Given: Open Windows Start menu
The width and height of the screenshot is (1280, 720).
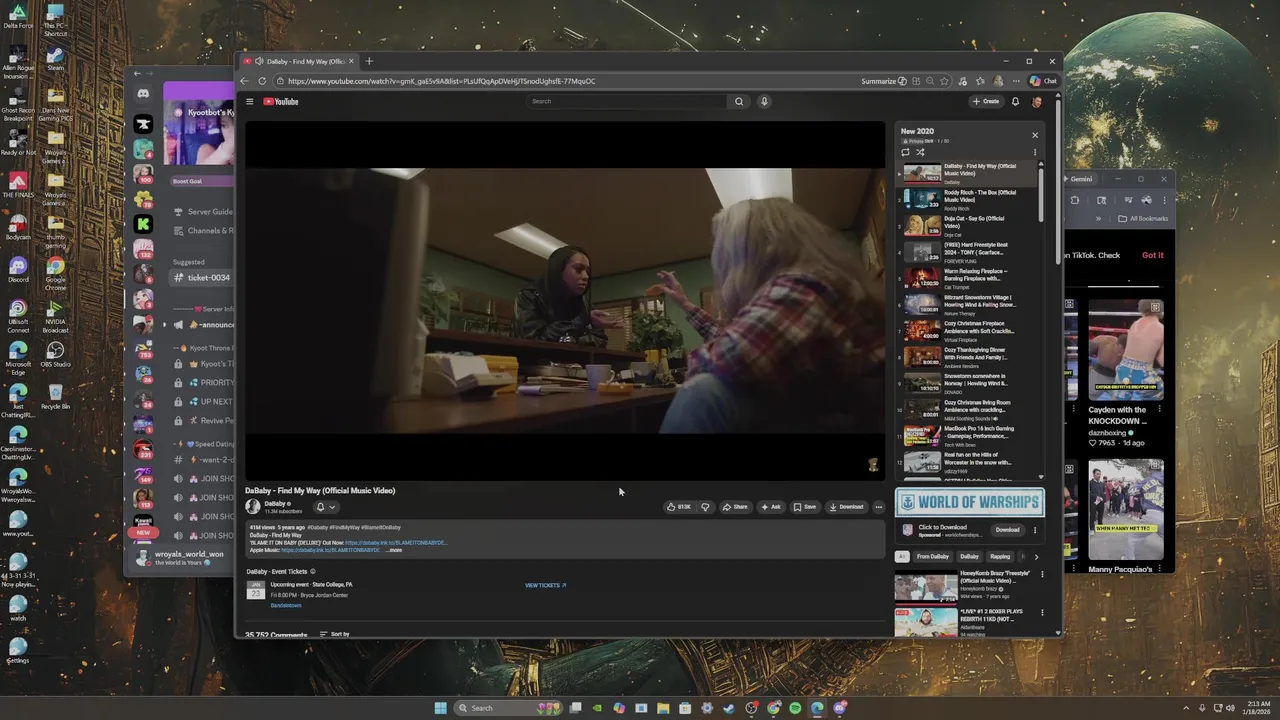Looking at the screenshot, I should (440, 708).
